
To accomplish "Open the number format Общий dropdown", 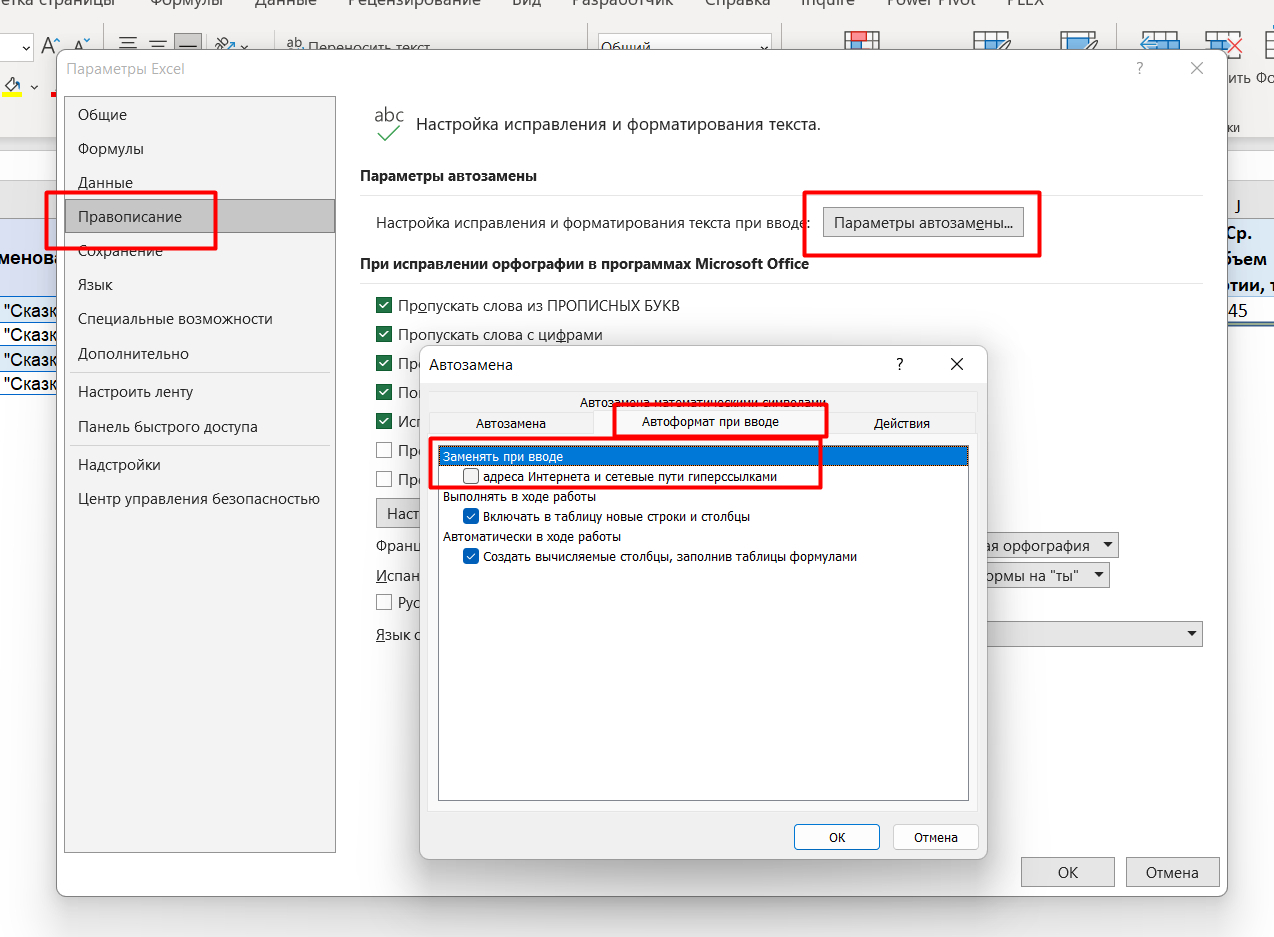I will 765,46.
